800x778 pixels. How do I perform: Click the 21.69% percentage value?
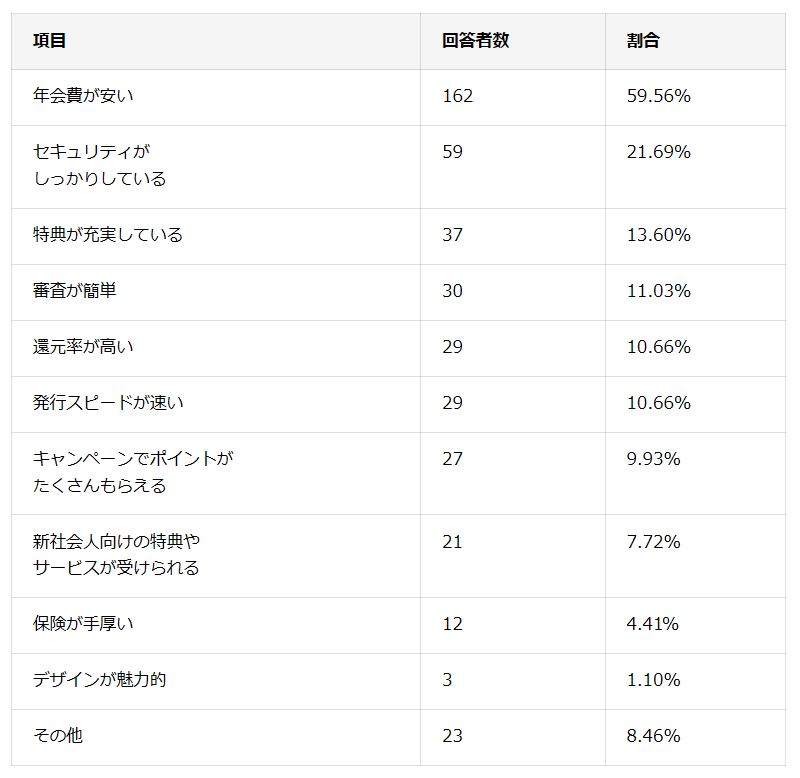659,152
